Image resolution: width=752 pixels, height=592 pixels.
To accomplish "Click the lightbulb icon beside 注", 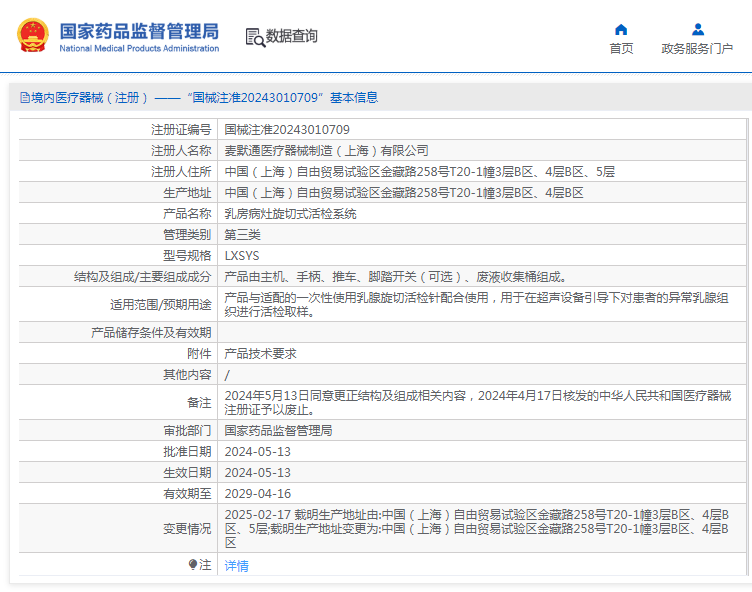I will point(193,565).
